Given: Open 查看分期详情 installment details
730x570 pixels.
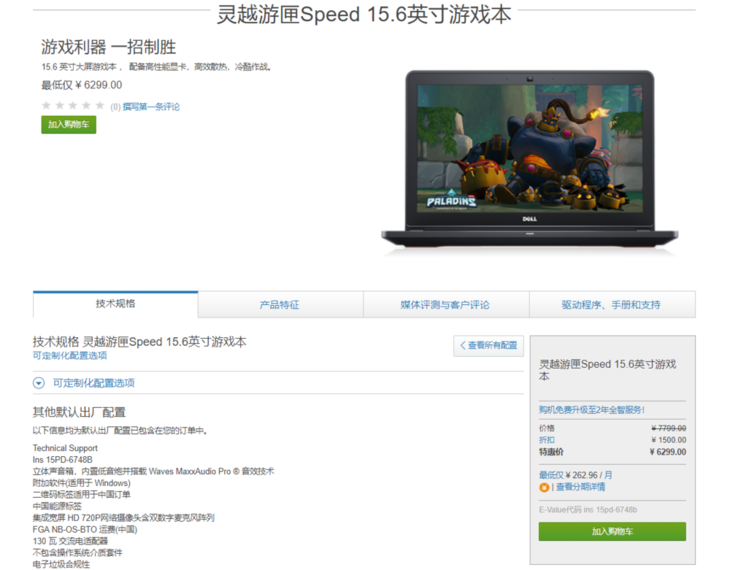Looking at the screenshot, I should pos(581,487).
